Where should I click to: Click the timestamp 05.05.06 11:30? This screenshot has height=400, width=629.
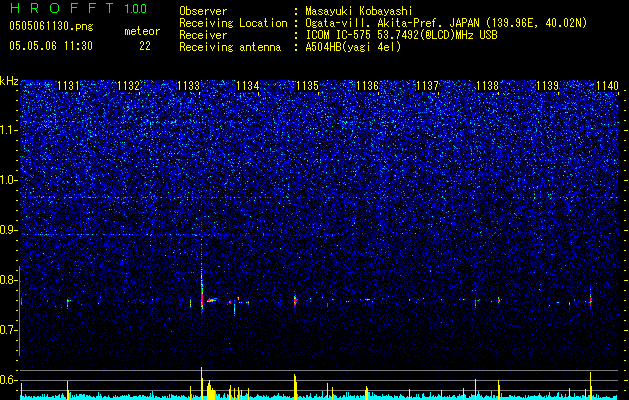coord(51,46)
